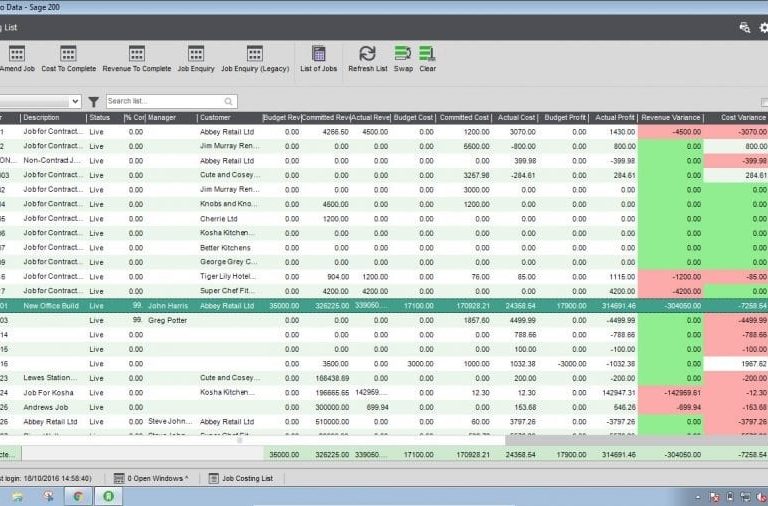Click the 1857.60 committed cost cell
The height and width of the screenshot is (506, 768).
(x=477, y=320)
